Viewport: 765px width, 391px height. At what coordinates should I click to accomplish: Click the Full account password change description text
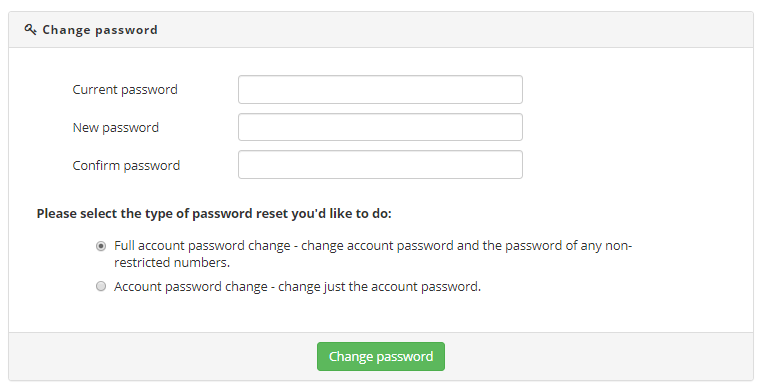(373, 254)
